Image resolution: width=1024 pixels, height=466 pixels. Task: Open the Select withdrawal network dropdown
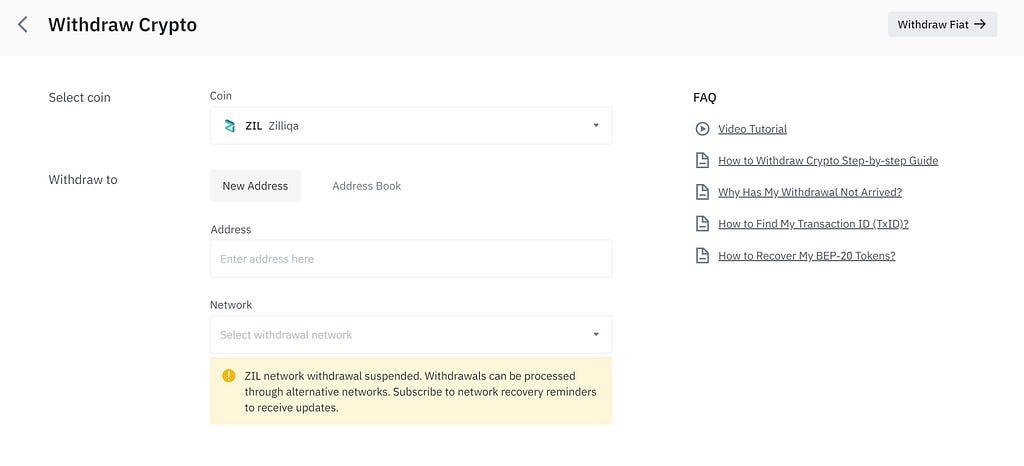(x=411, y=334)
